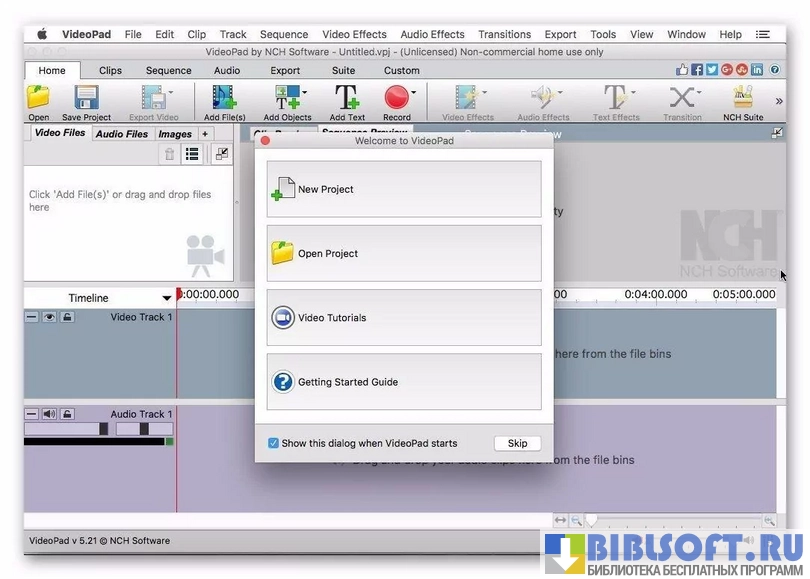Open the Video Effects menu in menu bar
The height and width of the screenshot is (579, 810).
coord(354,34)
